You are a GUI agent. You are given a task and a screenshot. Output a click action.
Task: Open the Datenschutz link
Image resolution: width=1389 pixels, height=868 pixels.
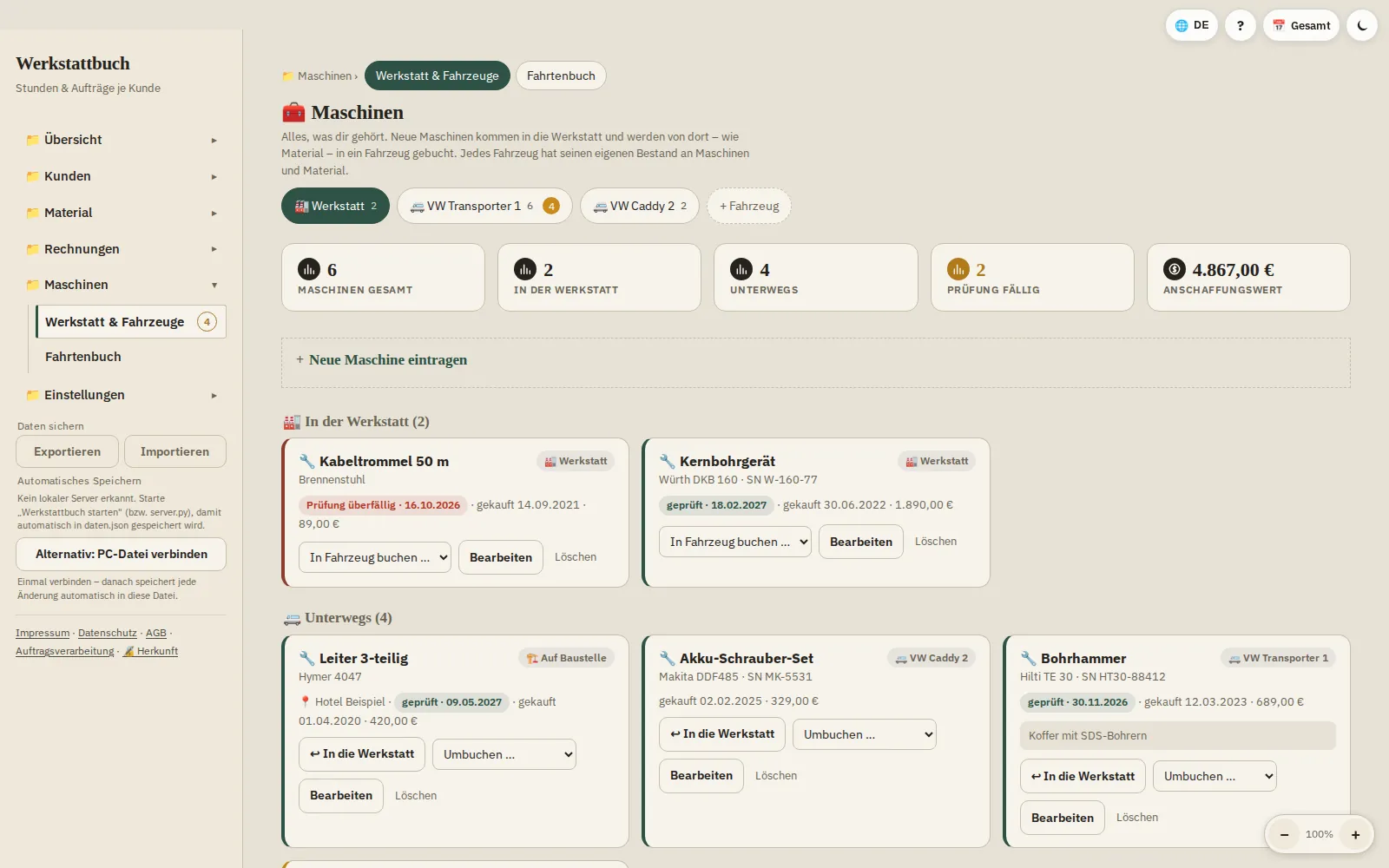point(108,633)
